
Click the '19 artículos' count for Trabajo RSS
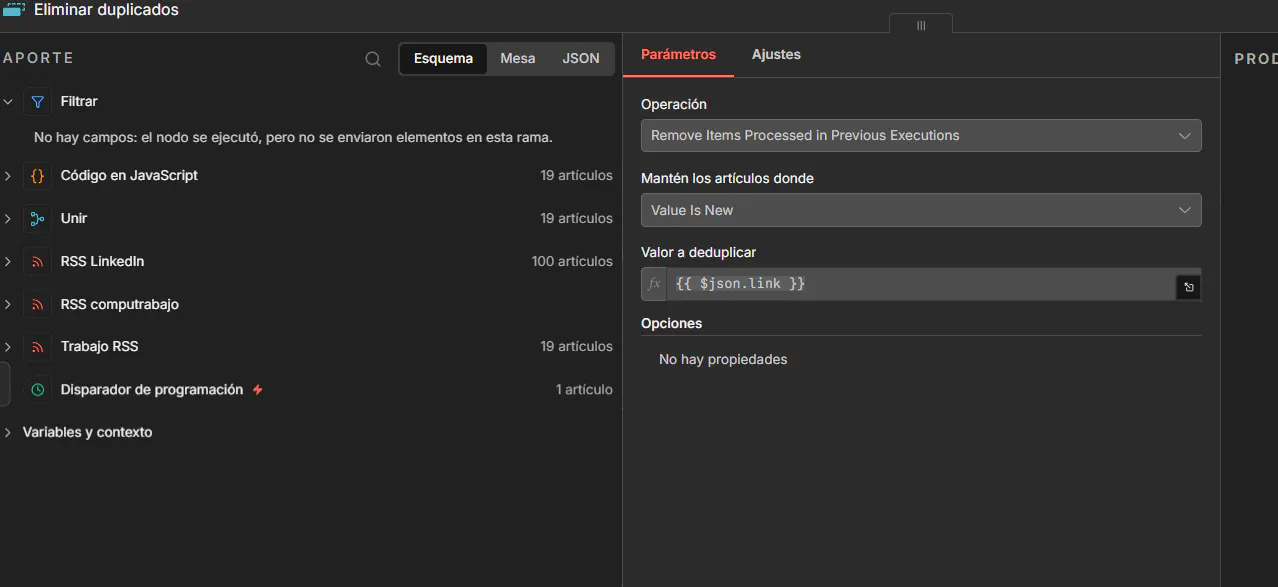pos(576,347)
